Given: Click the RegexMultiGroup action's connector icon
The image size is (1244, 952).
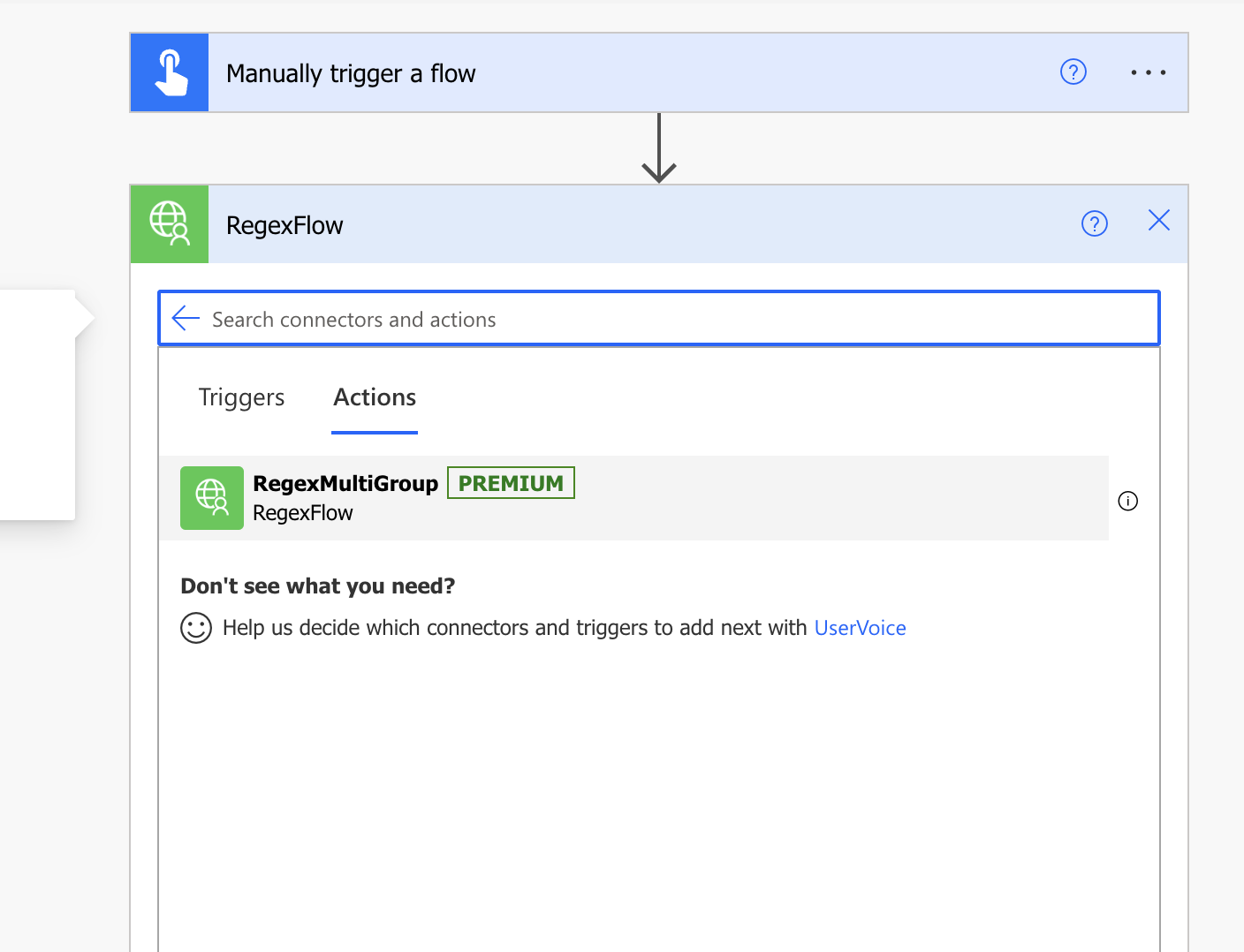Looking at the screenshot, I should 212,498.
